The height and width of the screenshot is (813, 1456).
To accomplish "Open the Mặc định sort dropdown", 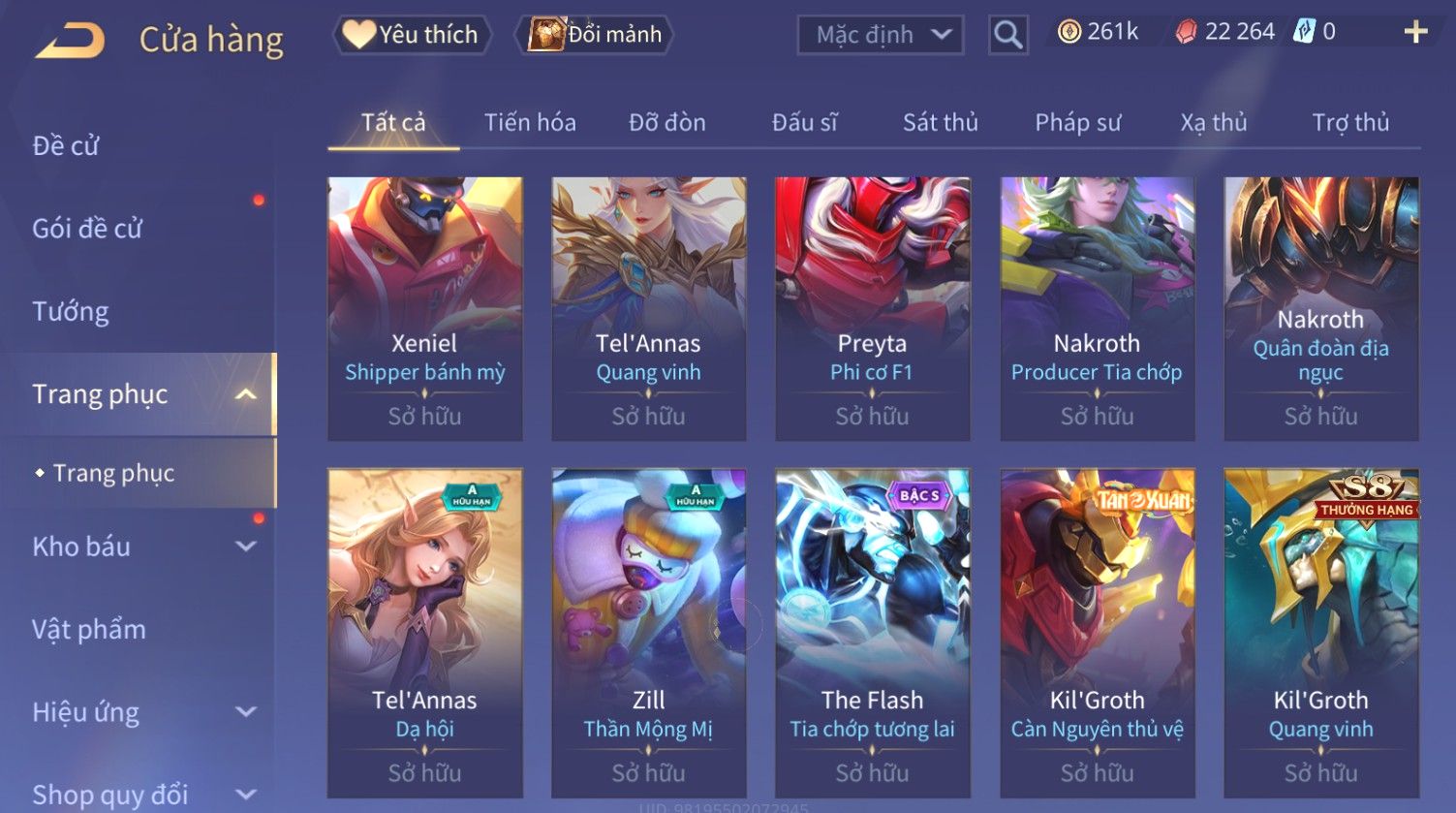I will 880,36.
